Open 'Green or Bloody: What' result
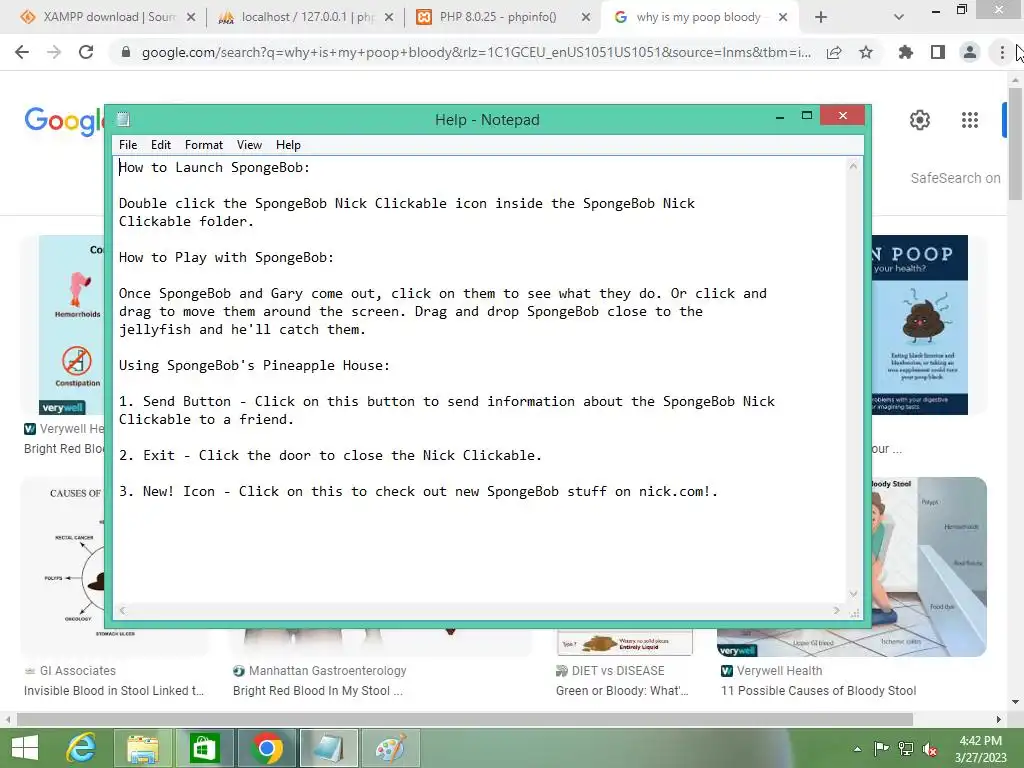 [622, 691]
